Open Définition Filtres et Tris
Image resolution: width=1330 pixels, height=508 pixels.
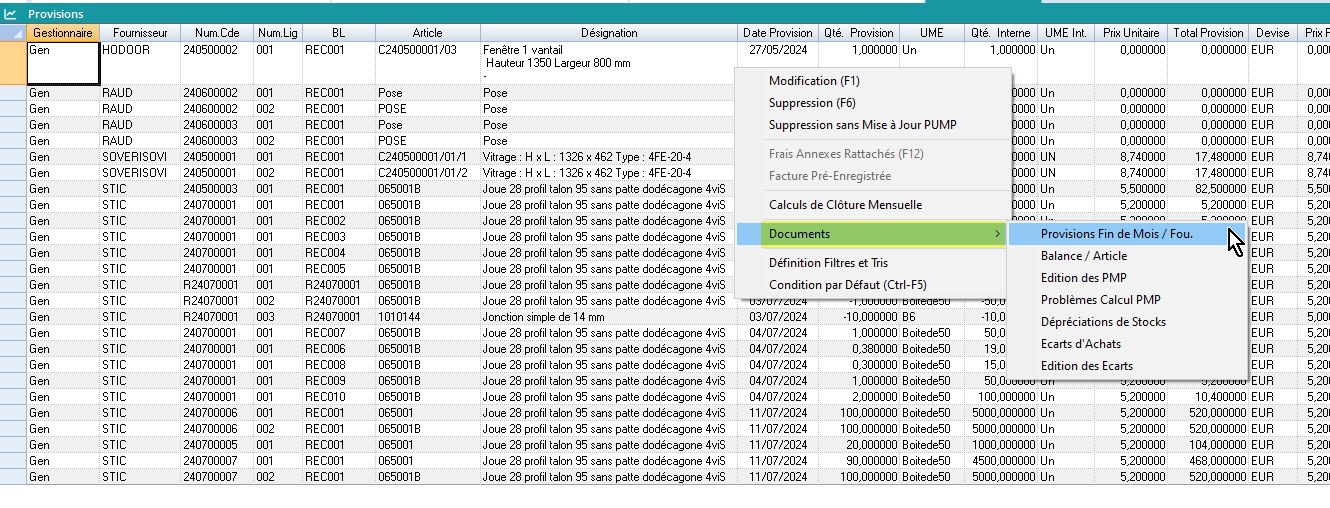tap(828, 263)
